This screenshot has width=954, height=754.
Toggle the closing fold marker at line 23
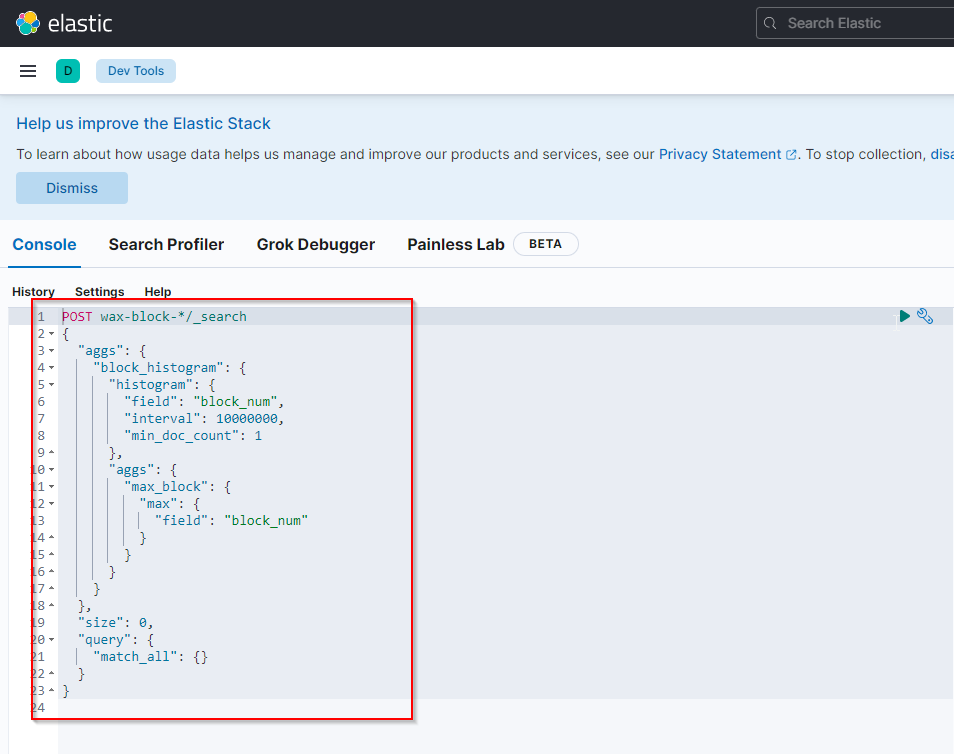[52, 690]
